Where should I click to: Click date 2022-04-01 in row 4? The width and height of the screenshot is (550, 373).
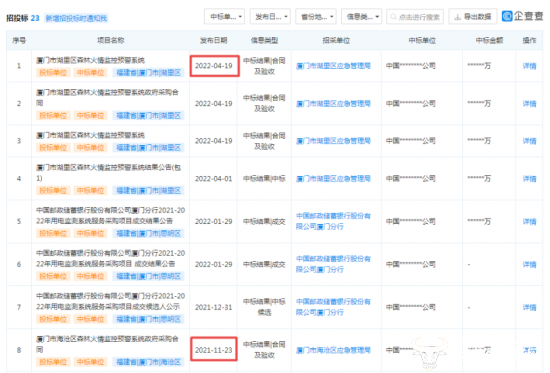[214, 179]
